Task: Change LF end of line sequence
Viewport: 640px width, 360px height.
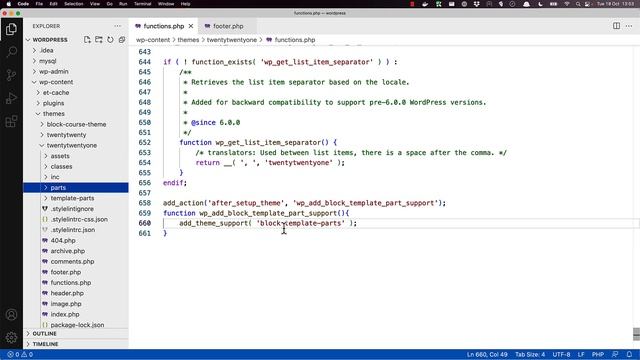Action: (x=581, y=354)
